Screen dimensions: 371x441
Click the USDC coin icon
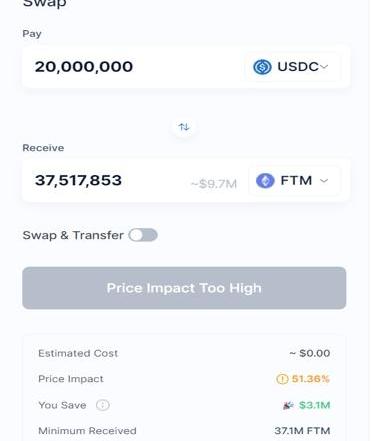point(262,67)
